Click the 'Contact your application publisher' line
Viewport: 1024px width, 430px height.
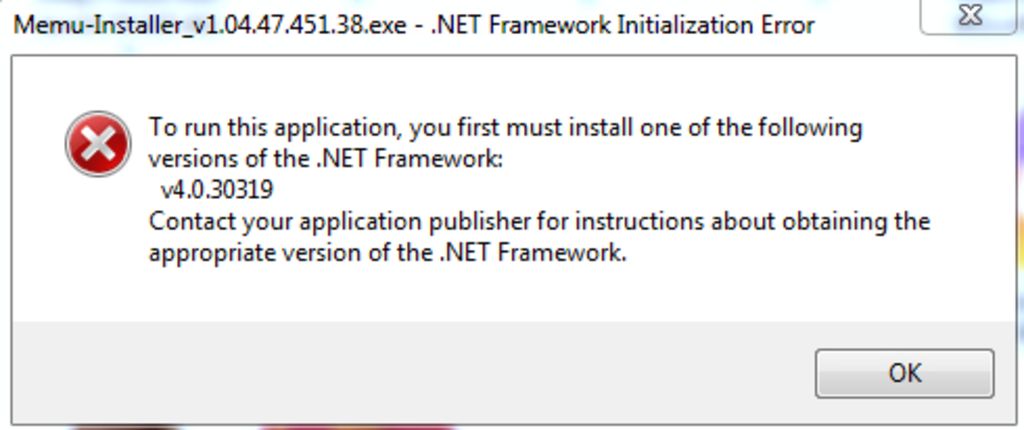[x=539, y=222]
